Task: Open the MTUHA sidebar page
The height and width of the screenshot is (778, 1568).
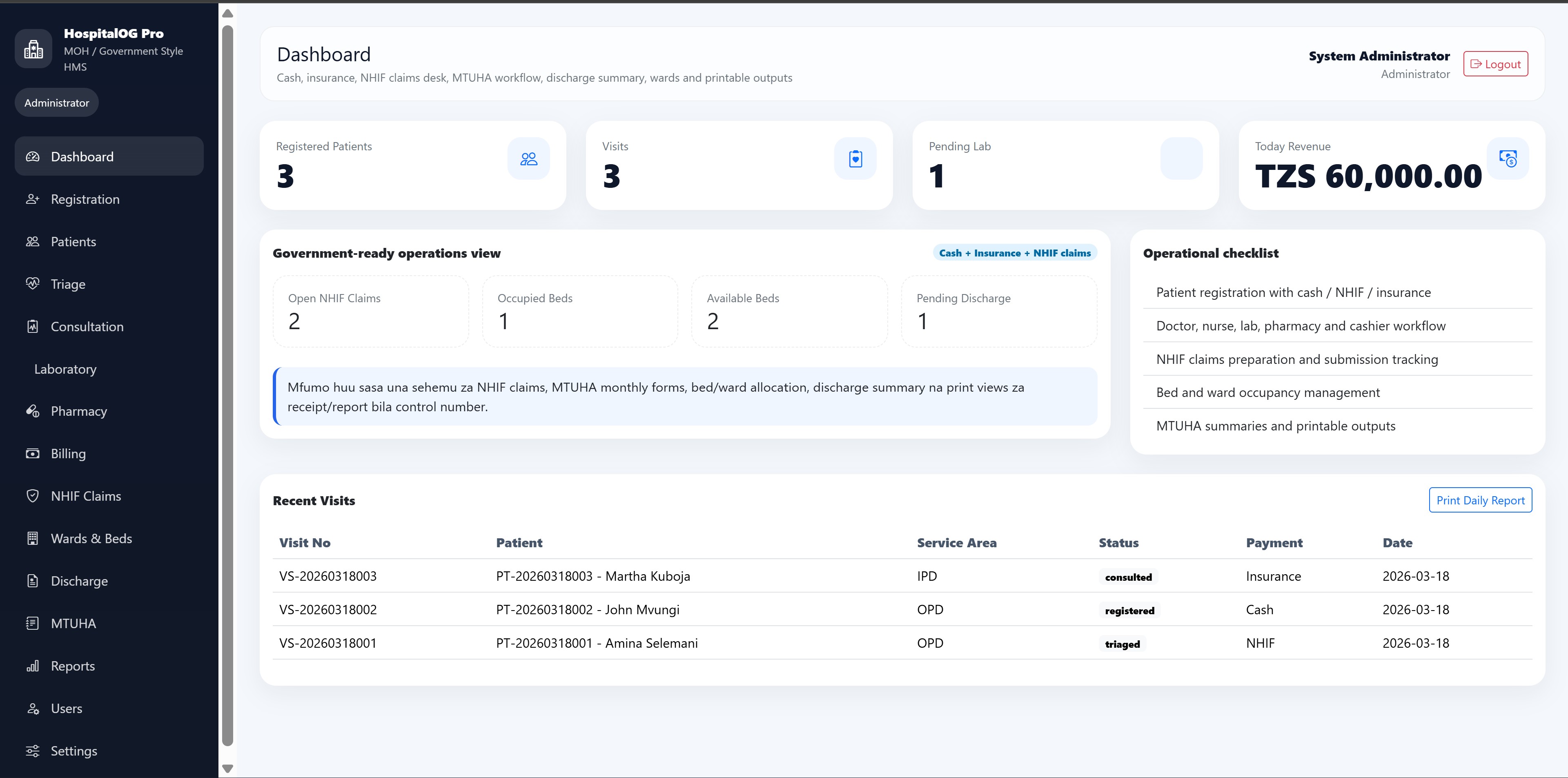Action: tap(73, 623)
